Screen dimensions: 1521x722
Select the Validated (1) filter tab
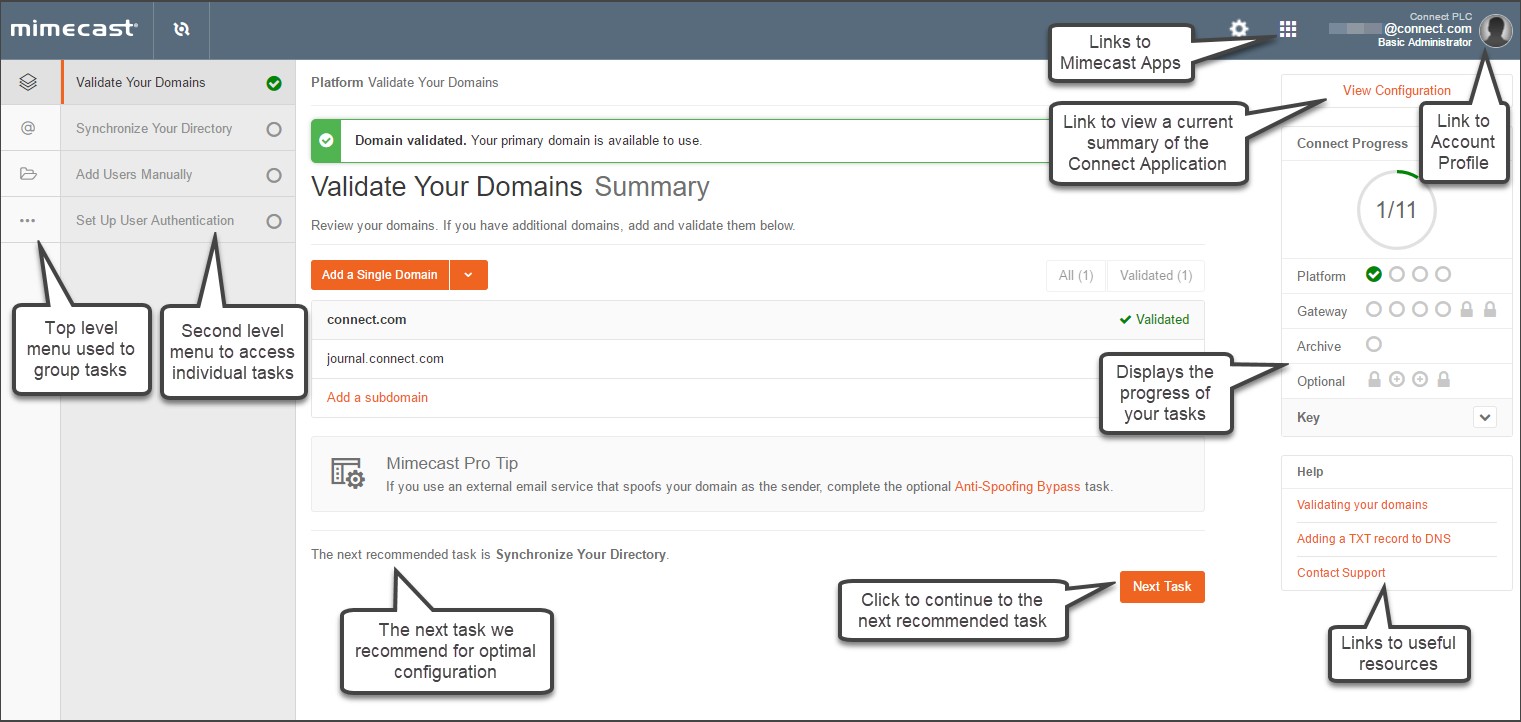coord(1155,275)
